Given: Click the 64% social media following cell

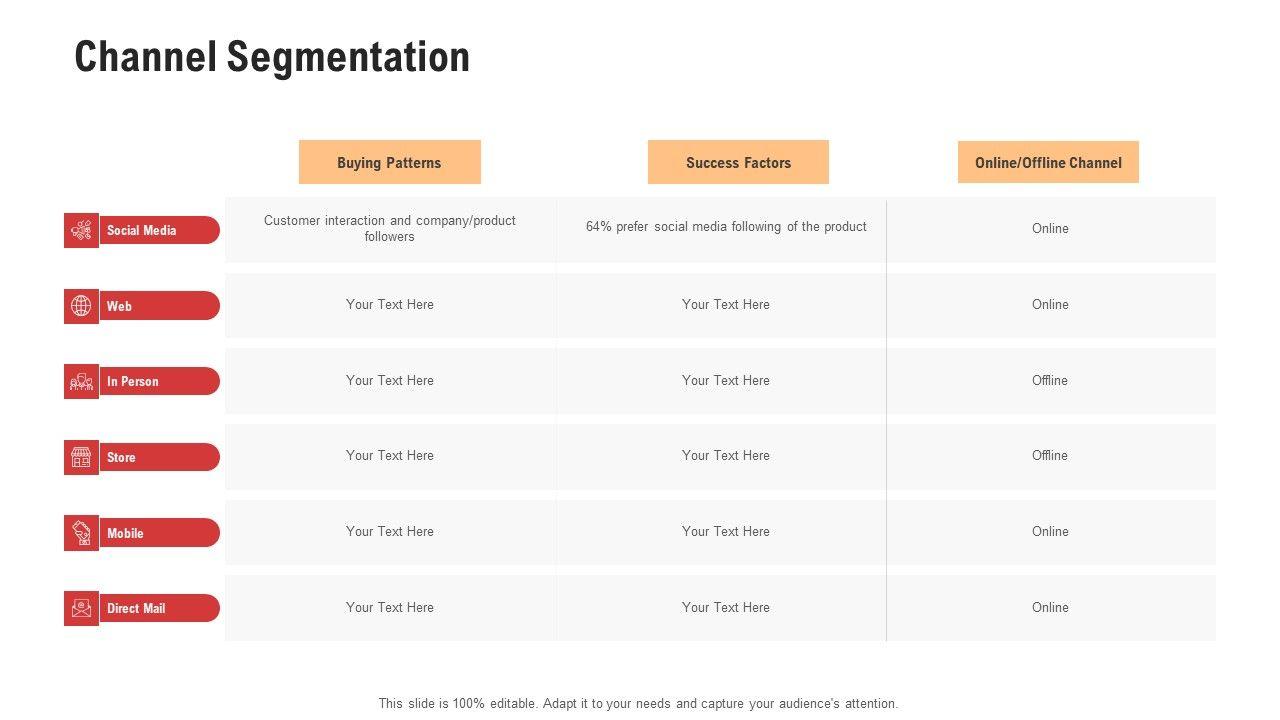Looking at the screenshot, I should pos(726,227).
